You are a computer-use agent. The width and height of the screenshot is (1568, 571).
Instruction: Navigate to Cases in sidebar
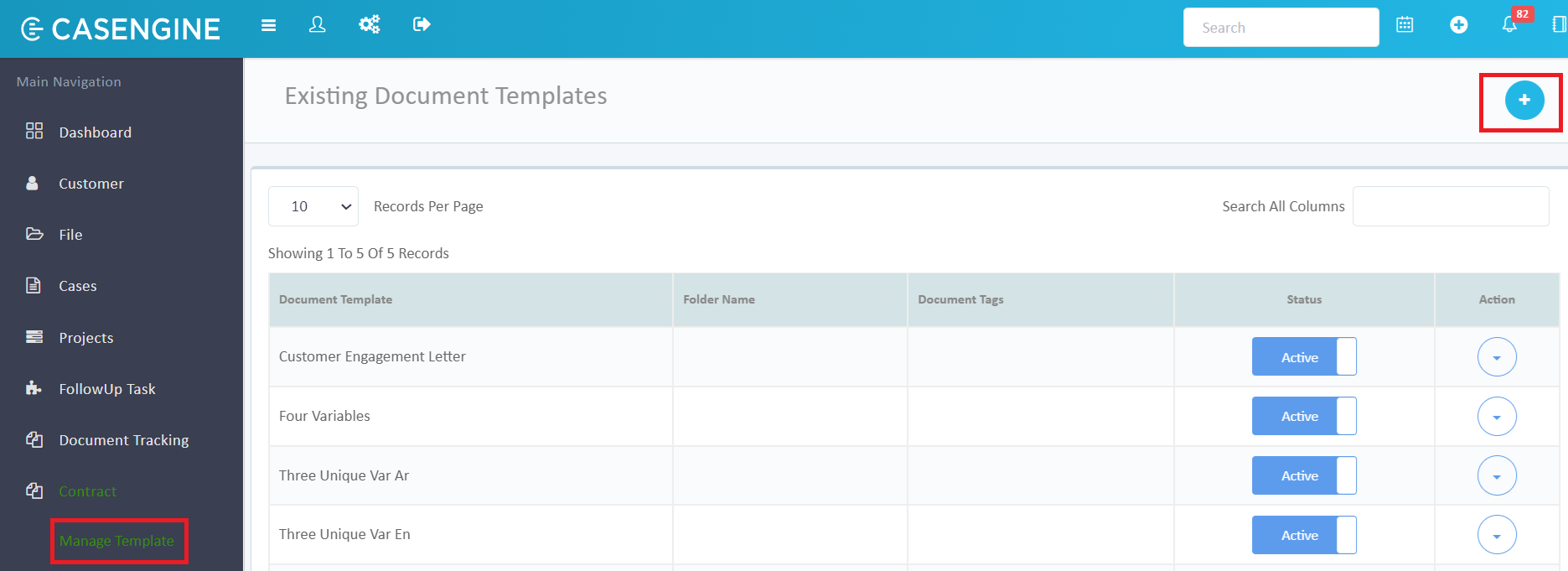(78, 286)
